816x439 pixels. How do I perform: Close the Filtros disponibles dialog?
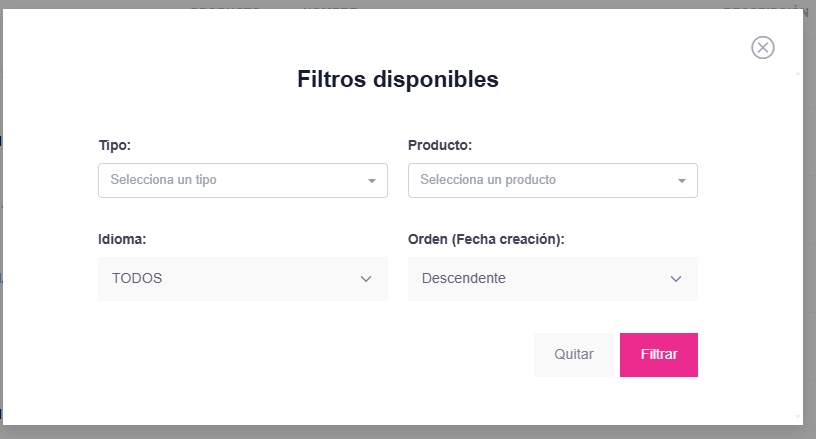pyautogui.click(x=763, y=47)
